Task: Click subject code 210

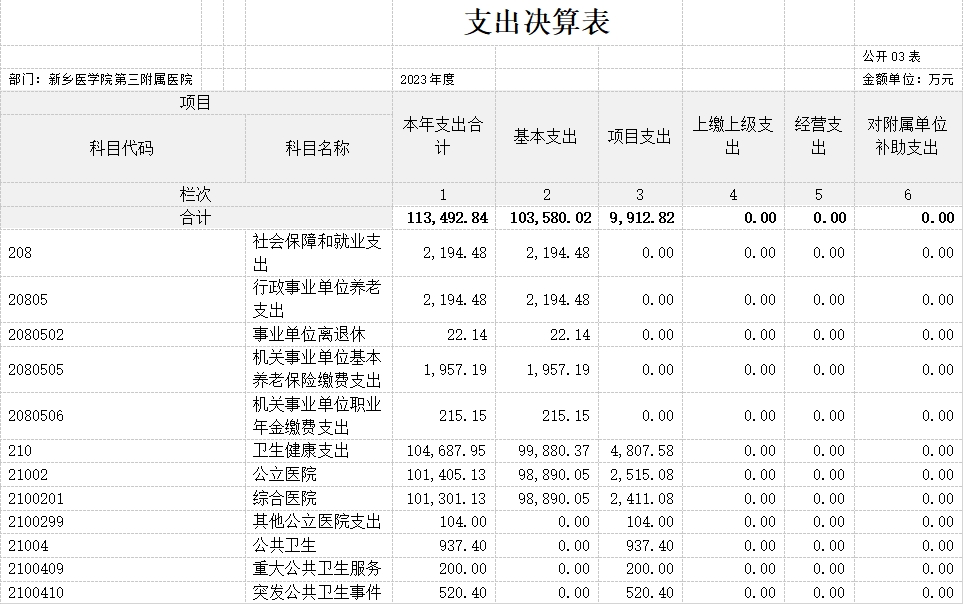Action: [x=20, y=451]
